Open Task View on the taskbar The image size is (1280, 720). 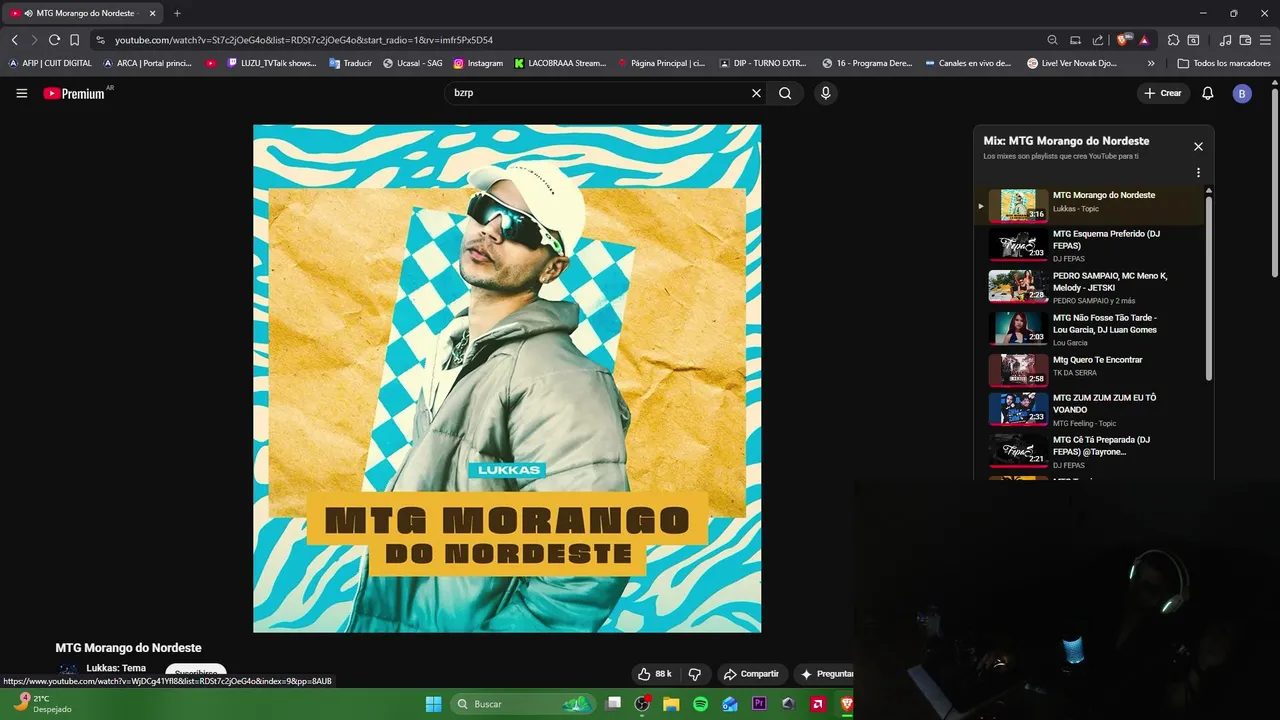pos(613,704)
